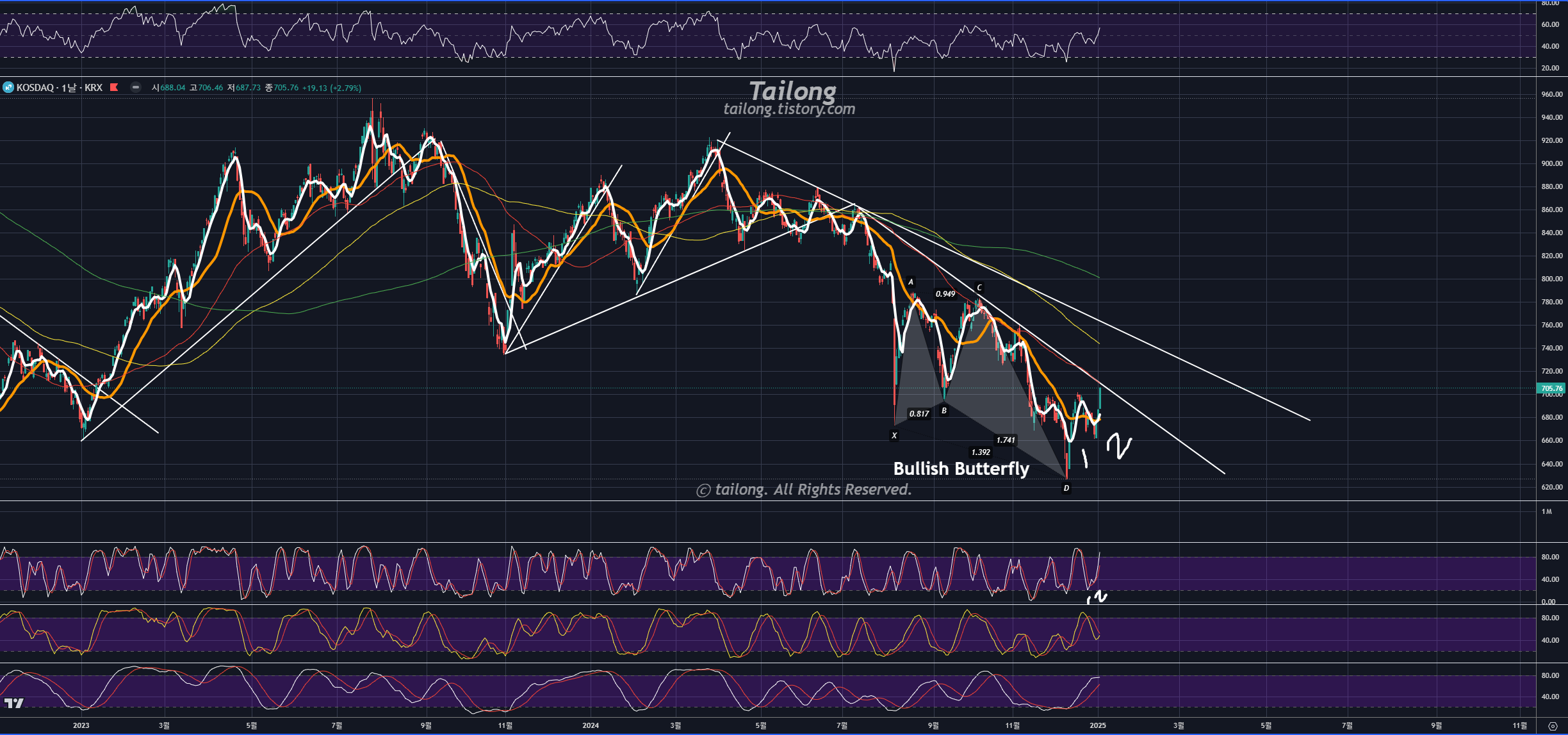The height and width of the screenshot is (735, 1568).
Task: Select the high value 고706.46 in the legend
Action: (x=206, y=88)
